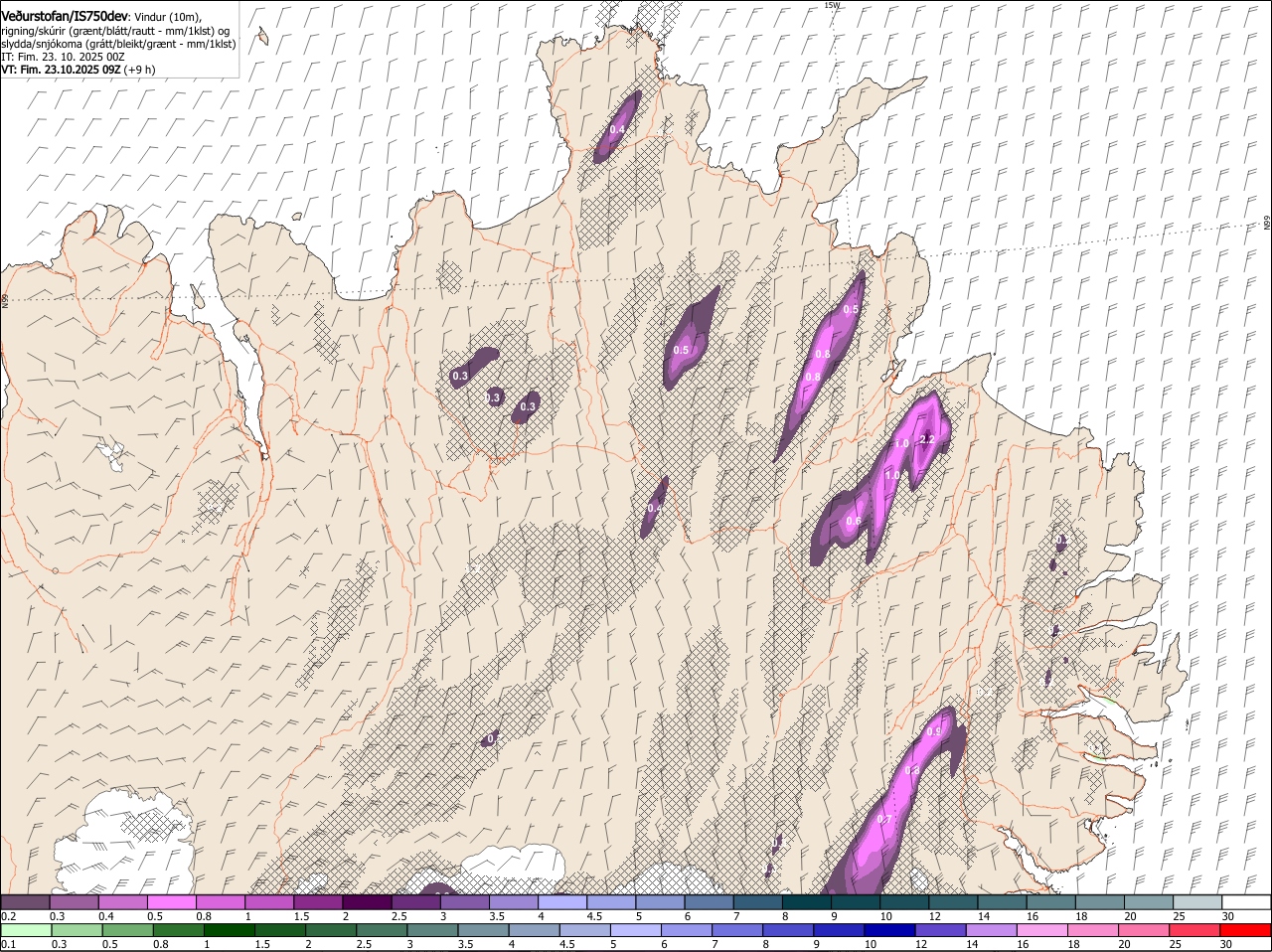1272x952 pixels.
Task: Click the bright pink swatch between 0.5 and 0.8 in the upper legend
Action: click(171, 901)
